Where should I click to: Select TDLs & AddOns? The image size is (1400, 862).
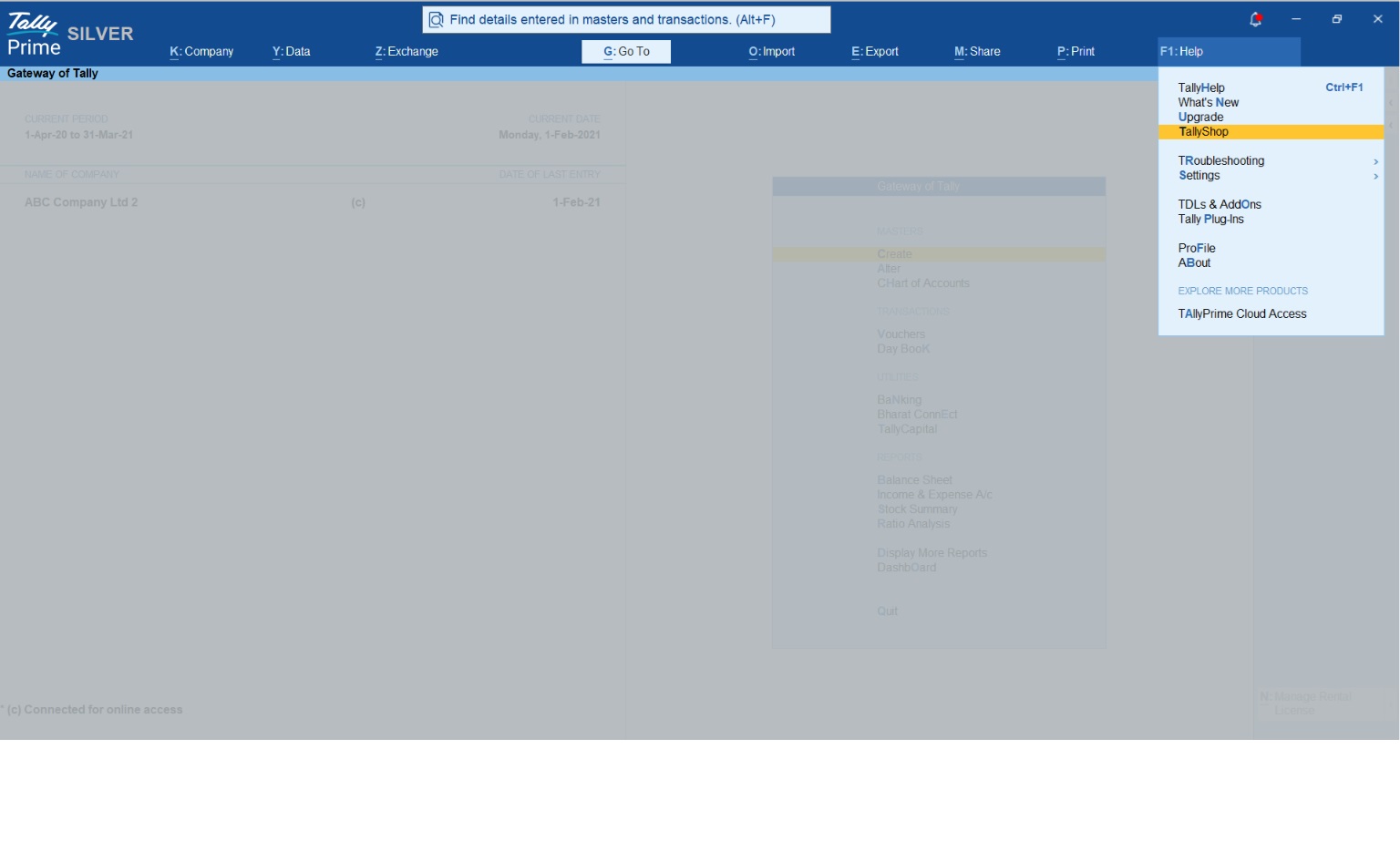point(1220,205)
